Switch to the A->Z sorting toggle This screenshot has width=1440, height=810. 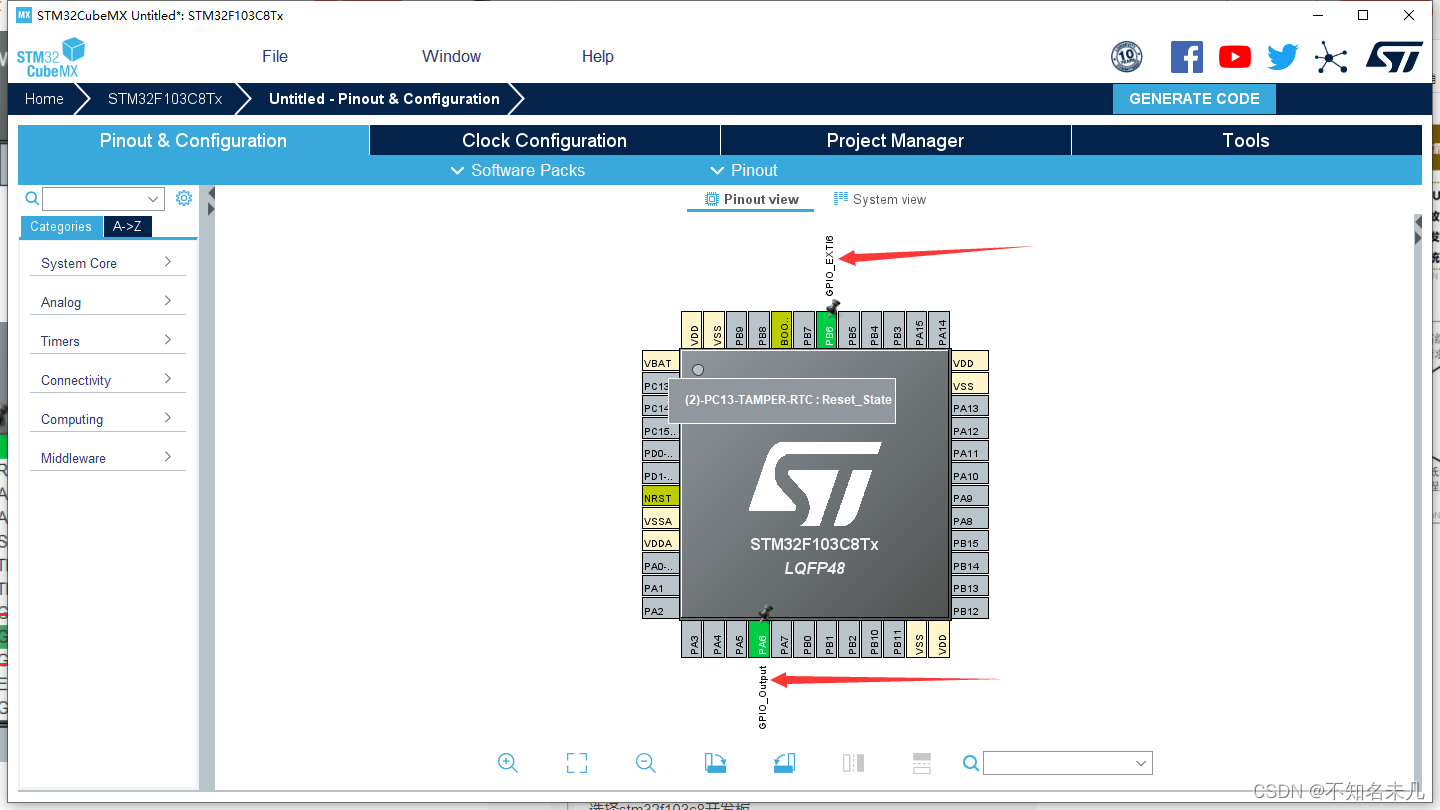click(127, 227)
